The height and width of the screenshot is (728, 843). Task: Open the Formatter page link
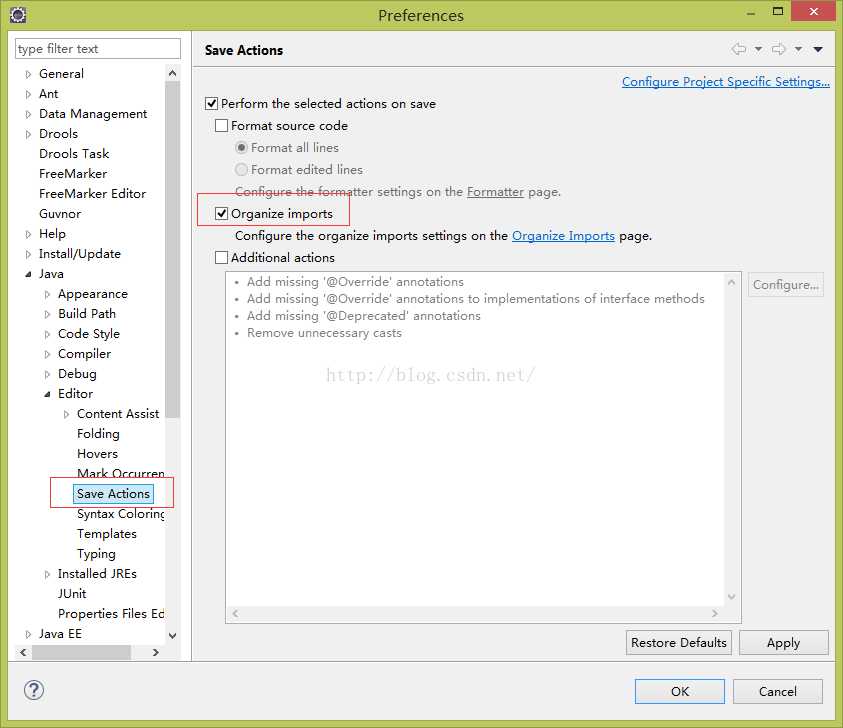(495, 192)
